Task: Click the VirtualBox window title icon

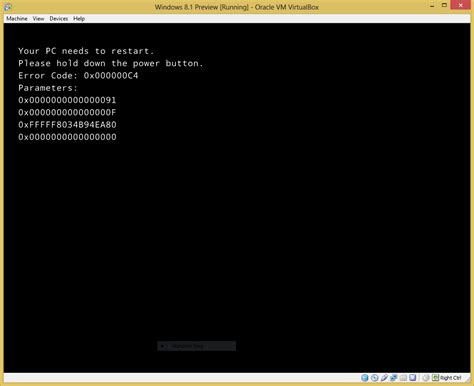Action: tap(8, 7)
